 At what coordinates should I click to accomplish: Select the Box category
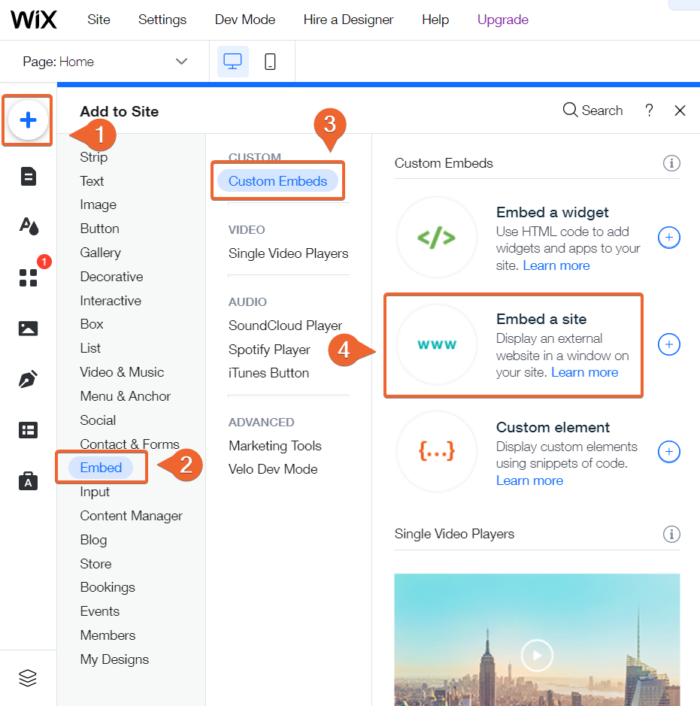[91, 324]
